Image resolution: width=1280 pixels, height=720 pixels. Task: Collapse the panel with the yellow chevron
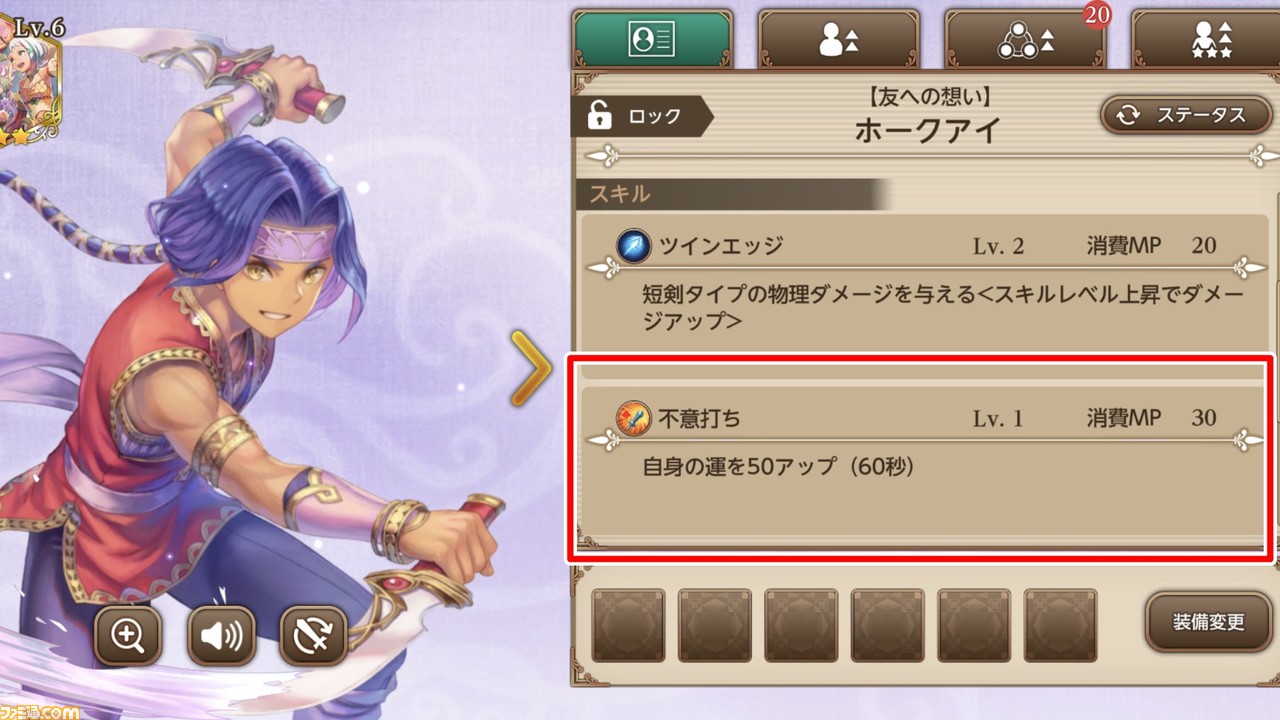click(x=531, y=368)
